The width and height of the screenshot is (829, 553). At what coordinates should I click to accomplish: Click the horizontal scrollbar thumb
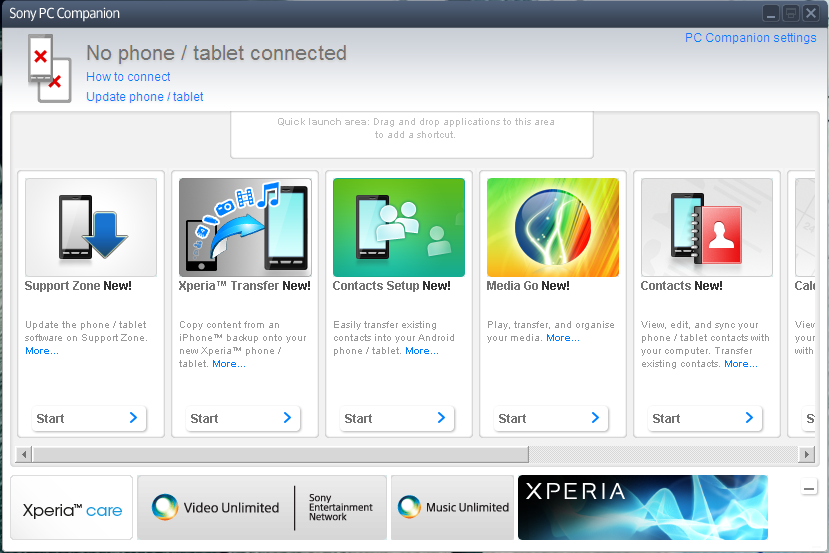[x=280, y=455]
